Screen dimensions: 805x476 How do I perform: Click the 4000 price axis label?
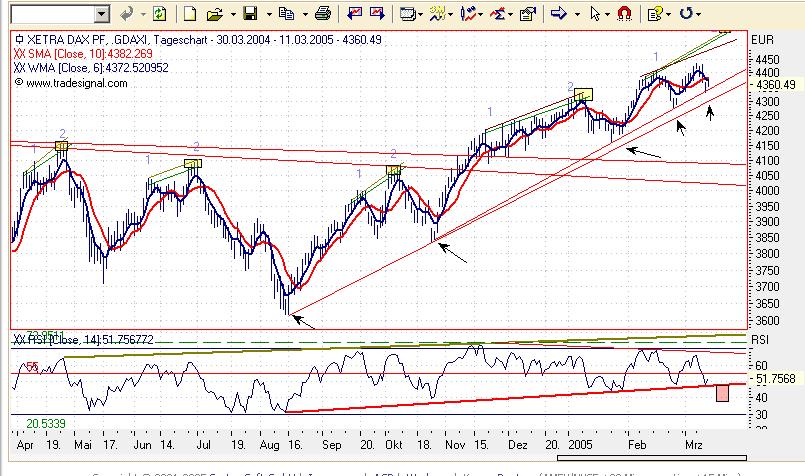coord(767,191)
